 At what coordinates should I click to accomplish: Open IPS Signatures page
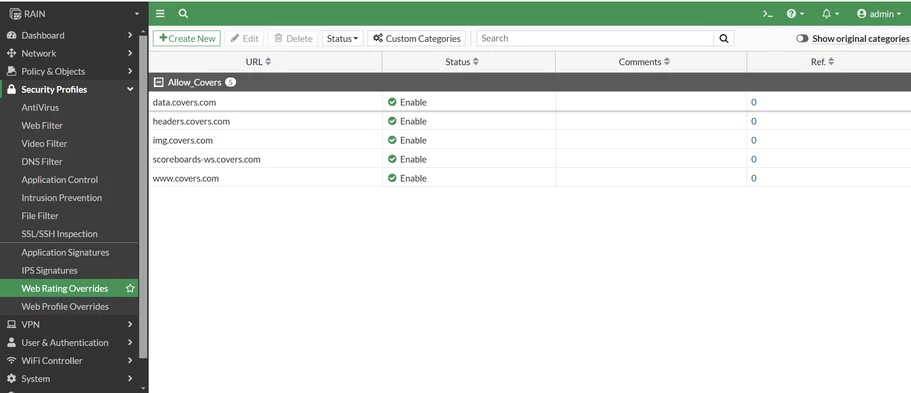(x=49, y=270)
